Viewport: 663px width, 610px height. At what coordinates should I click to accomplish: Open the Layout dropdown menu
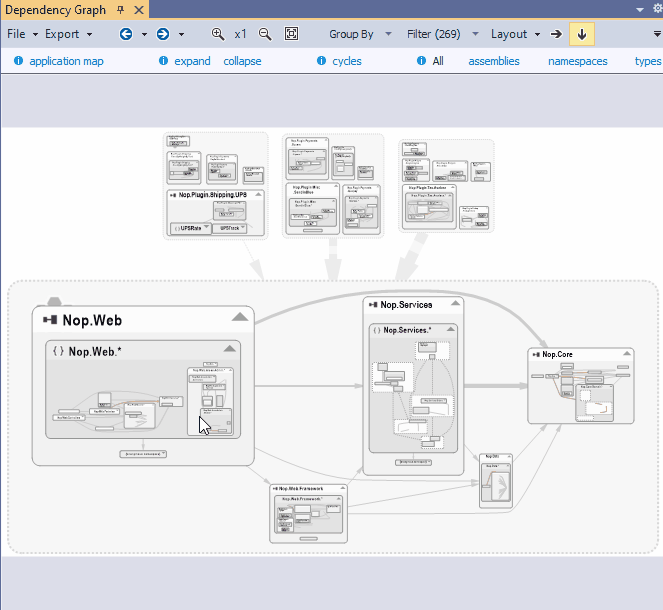pos(515,34)
